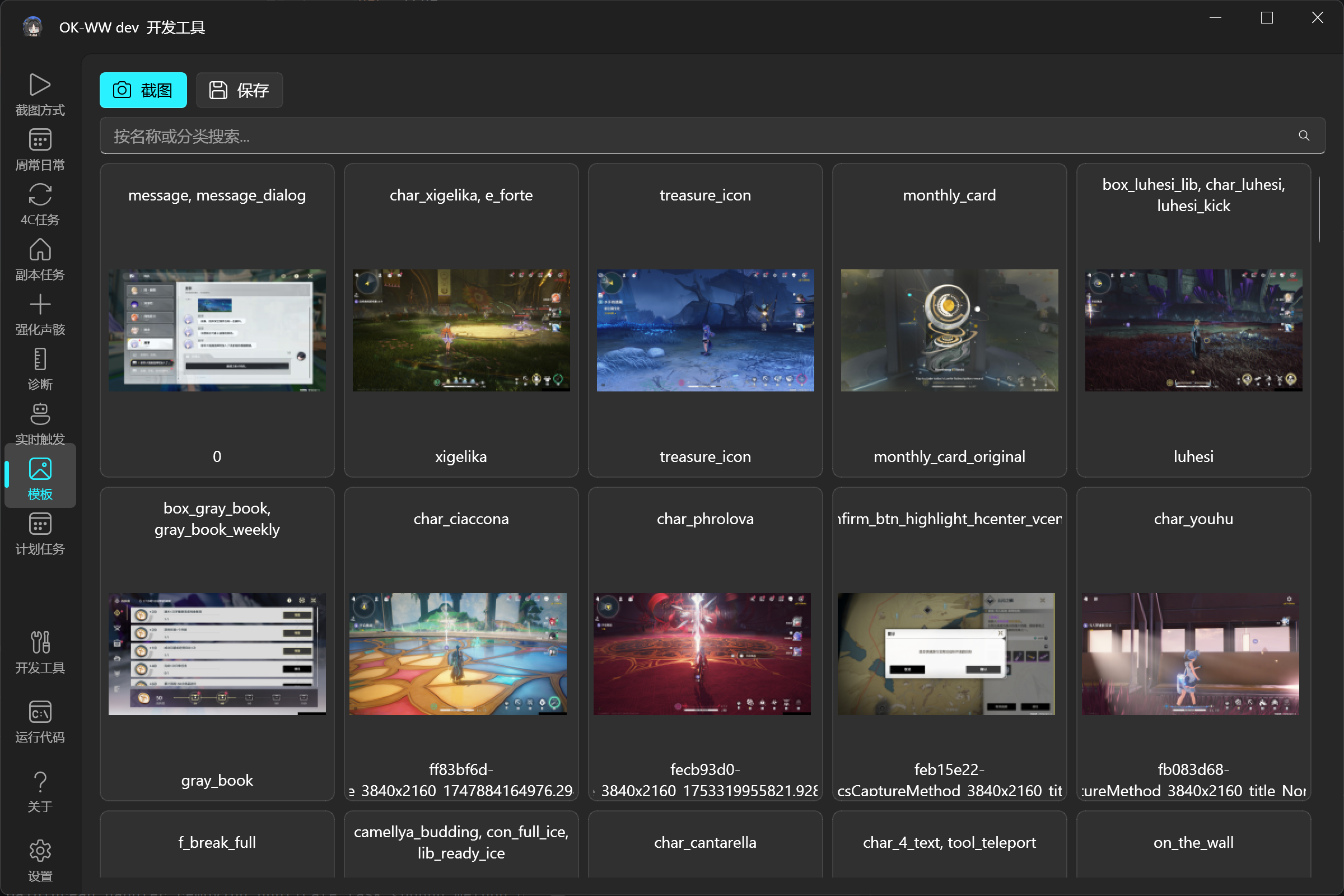Click the 'char_phrolova' card title
Image resolution: width=1344 pixels, height=896 pixels.
(x=705, y=519)
